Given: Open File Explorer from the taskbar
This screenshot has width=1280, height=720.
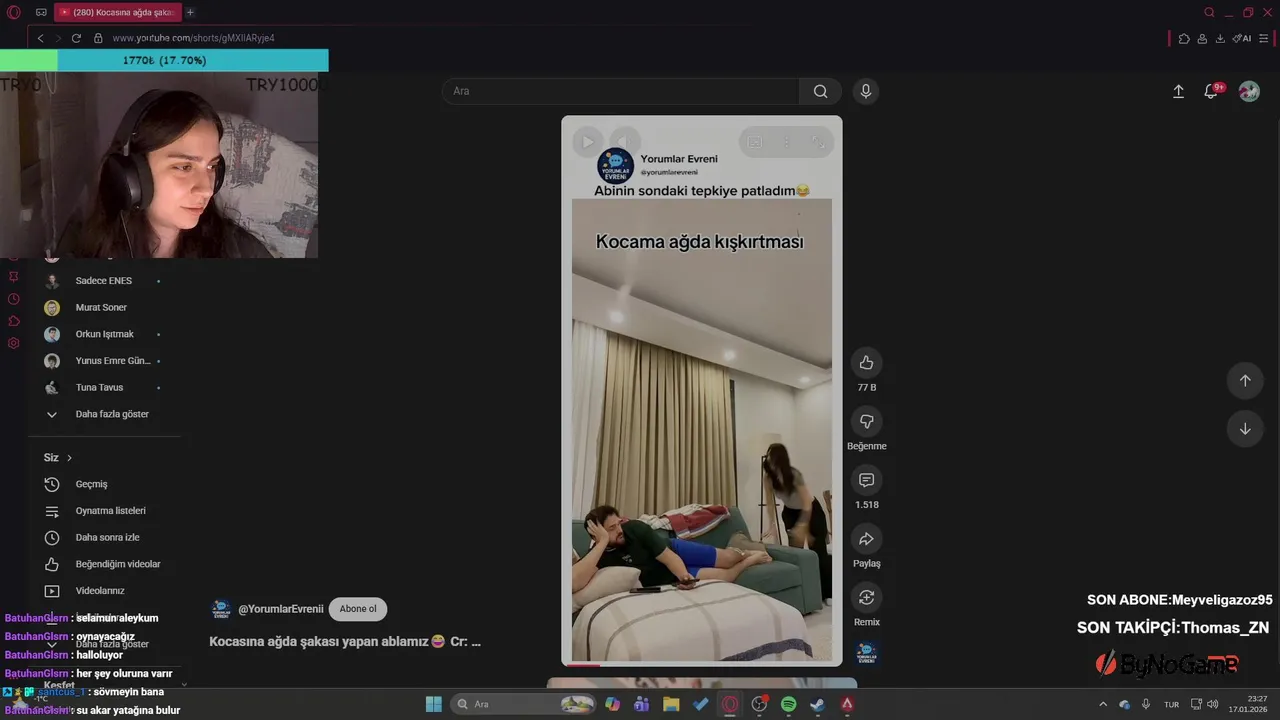Looking at the screenshot, I should coord(671,704).
